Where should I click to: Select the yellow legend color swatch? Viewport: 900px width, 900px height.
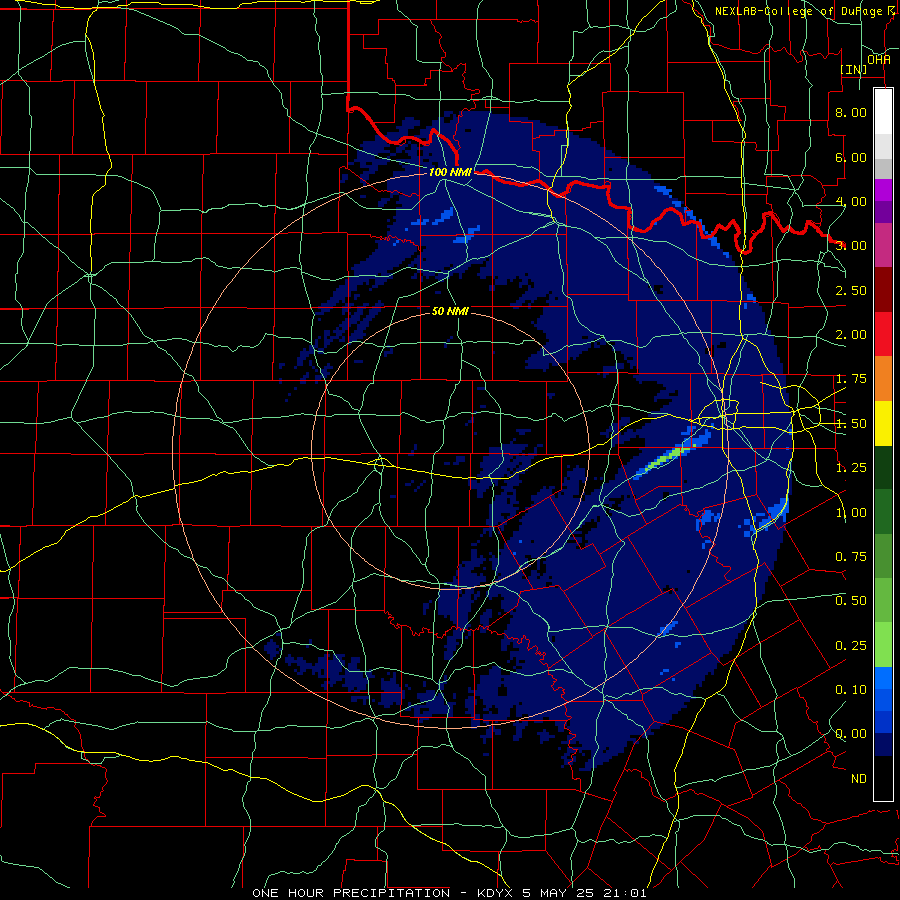point(883,423)
